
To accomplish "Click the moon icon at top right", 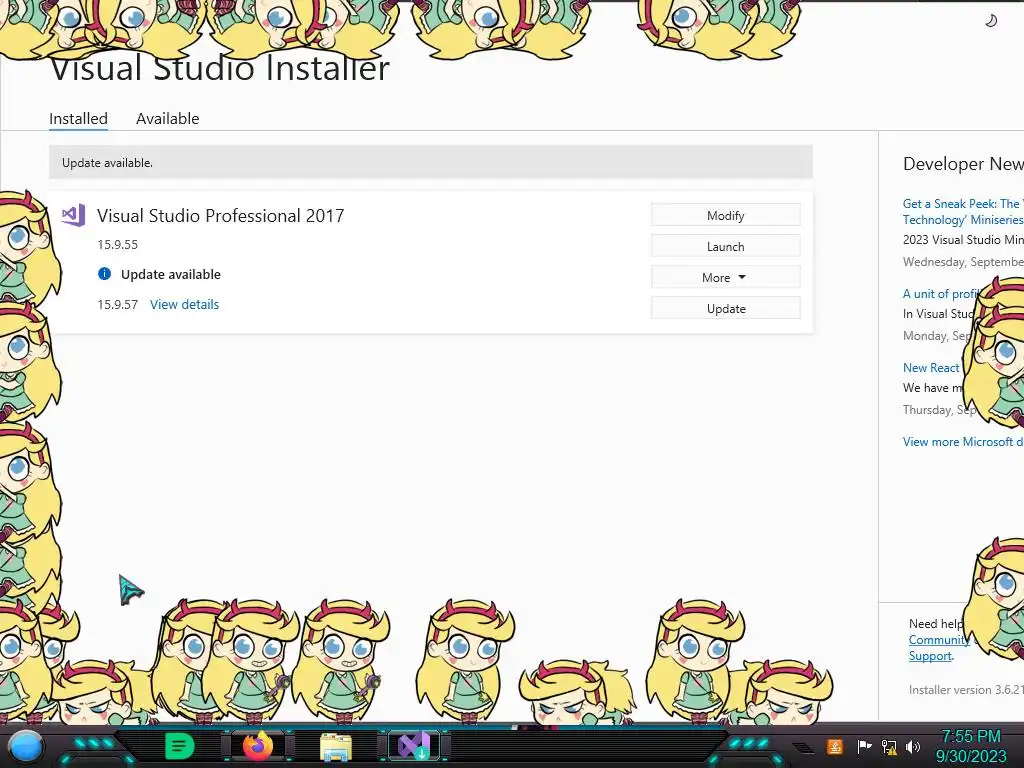I will point(991,21).
